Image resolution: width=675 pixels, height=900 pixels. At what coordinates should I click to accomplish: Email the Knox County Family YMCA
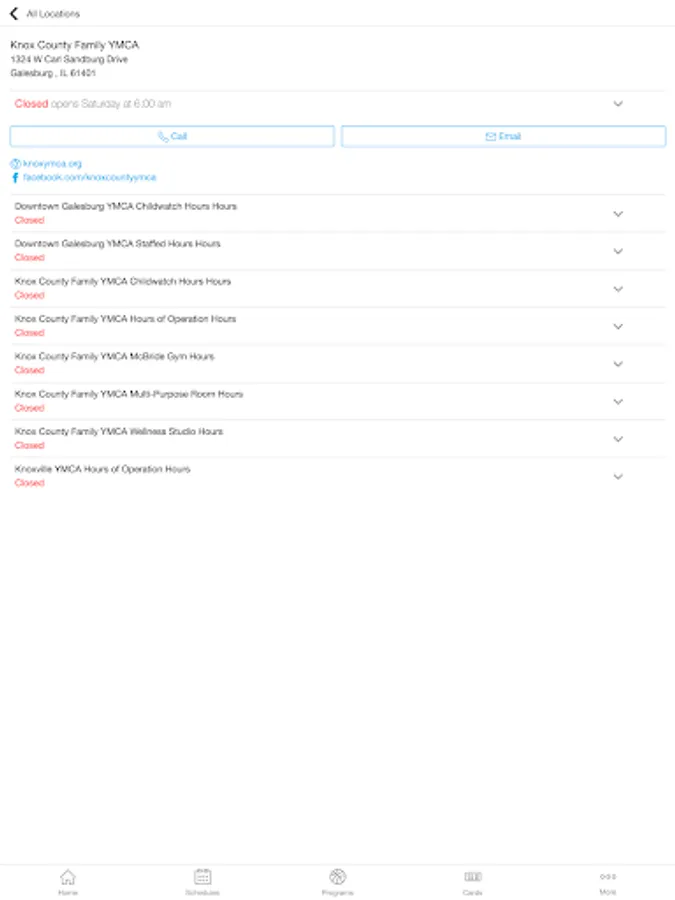point(503,136)
